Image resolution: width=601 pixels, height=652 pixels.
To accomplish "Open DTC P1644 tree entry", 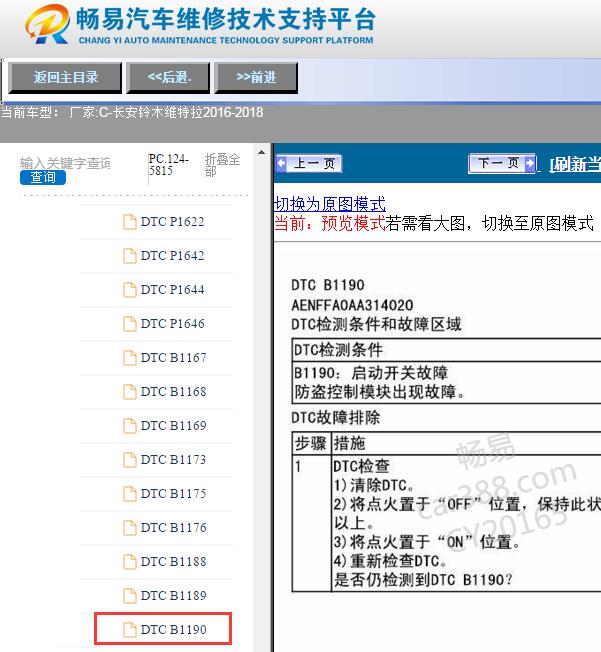I will pos(172,290).
